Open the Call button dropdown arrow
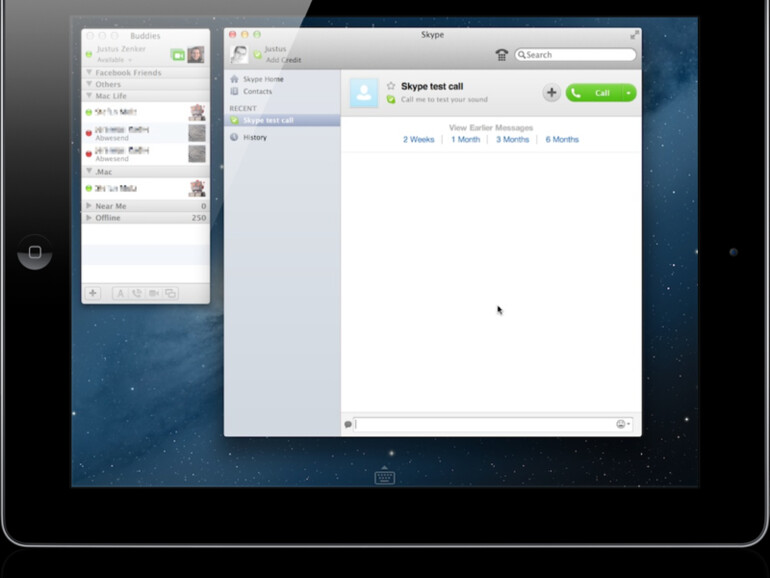770x578 pixels. (x=628, y=93)
